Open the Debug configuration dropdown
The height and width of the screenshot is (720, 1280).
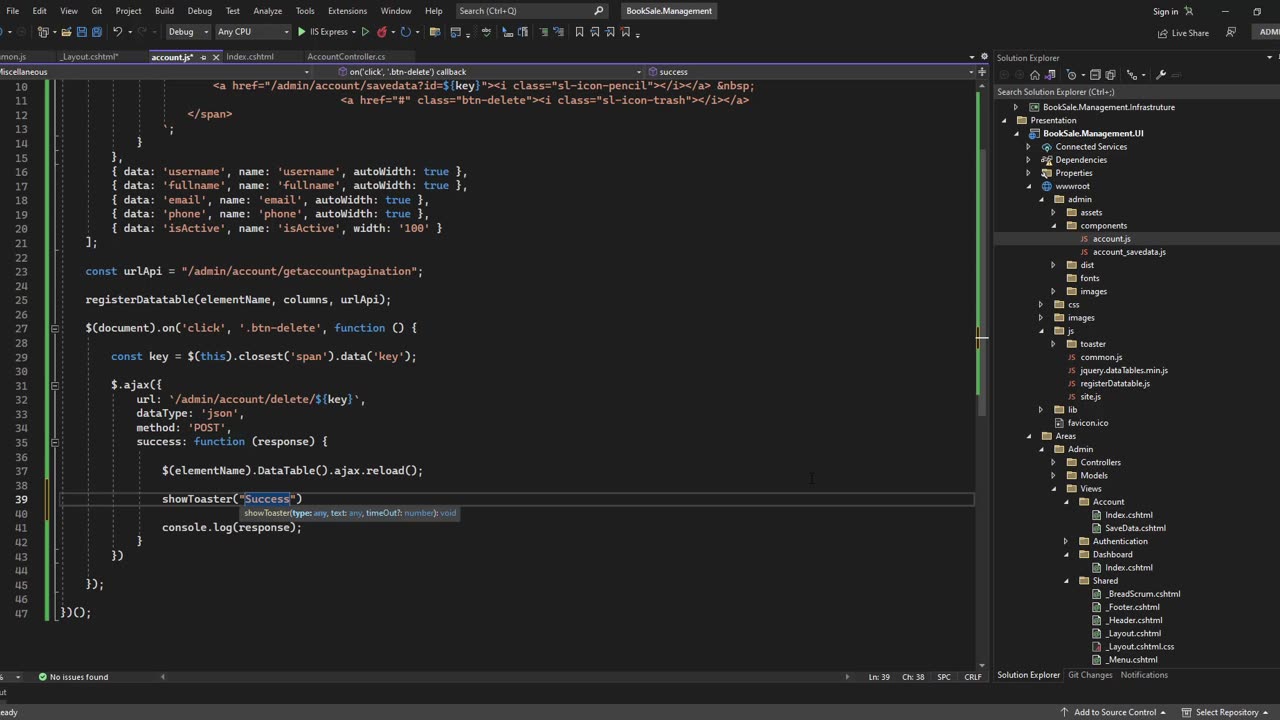pyautogui.click(x=189, y=32)
